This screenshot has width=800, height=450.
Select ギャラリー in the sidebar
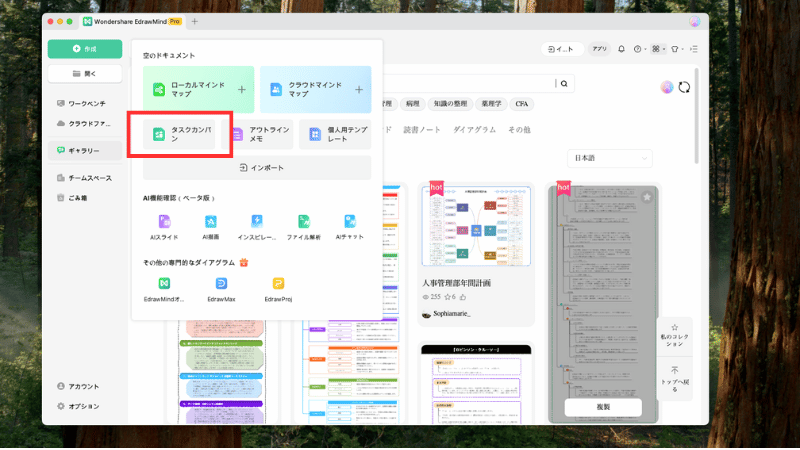coord(85,151)
